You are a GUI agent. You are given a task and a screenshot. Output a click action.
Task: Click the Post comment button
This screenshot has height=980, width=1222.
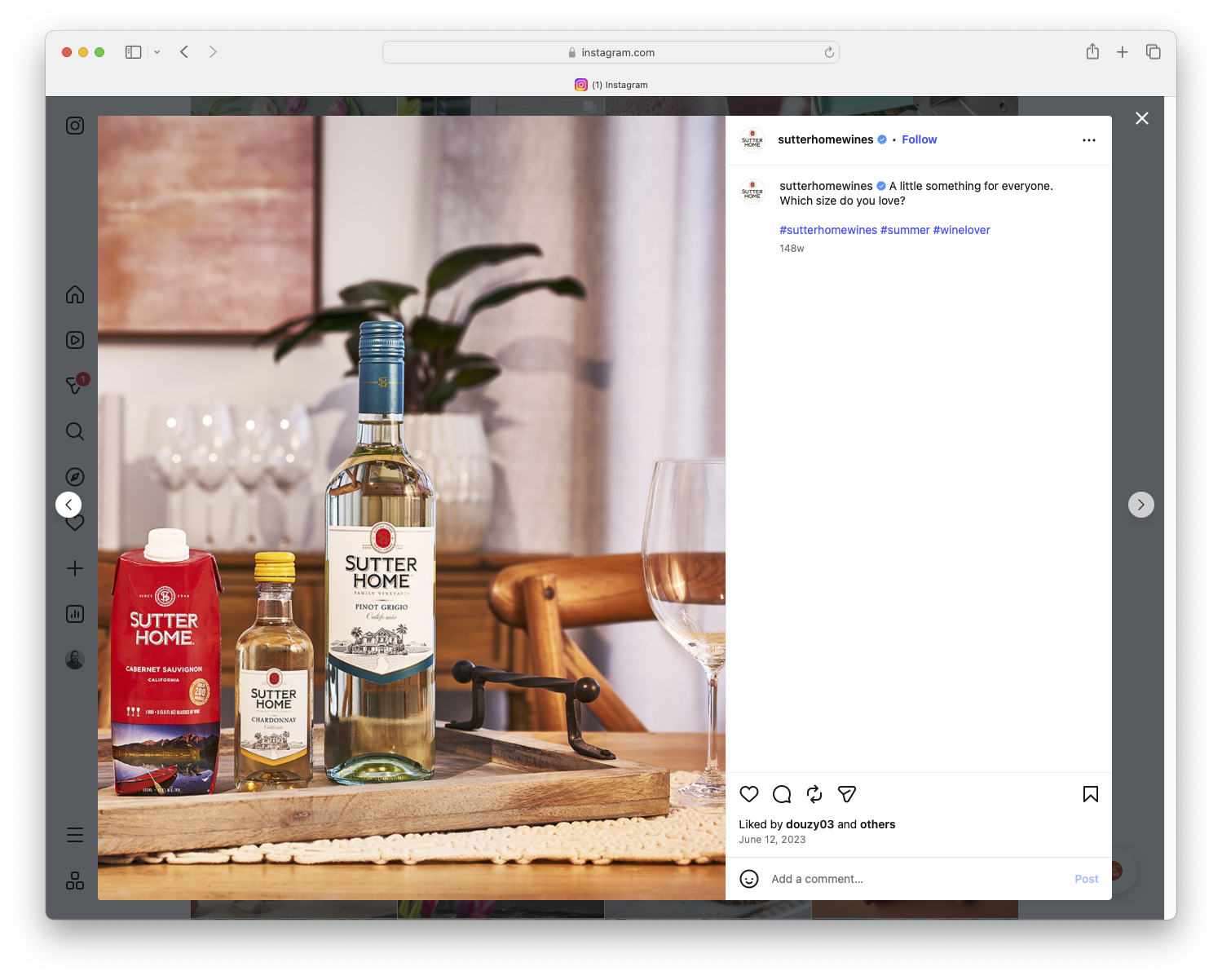[1087, 879]
